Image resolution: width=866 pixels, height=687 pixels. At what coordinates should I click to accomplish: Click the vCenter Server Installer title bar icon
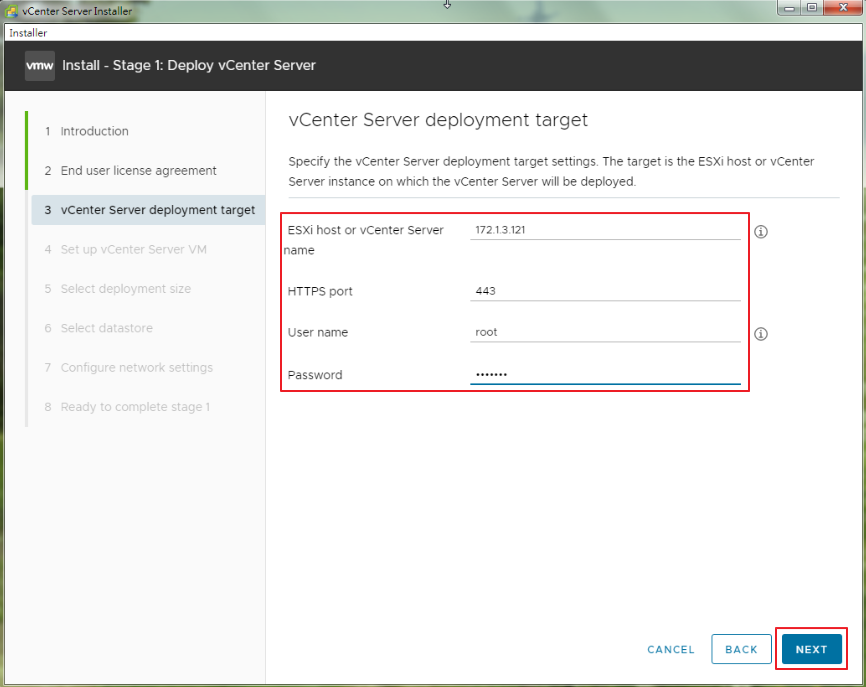point(11,10)
